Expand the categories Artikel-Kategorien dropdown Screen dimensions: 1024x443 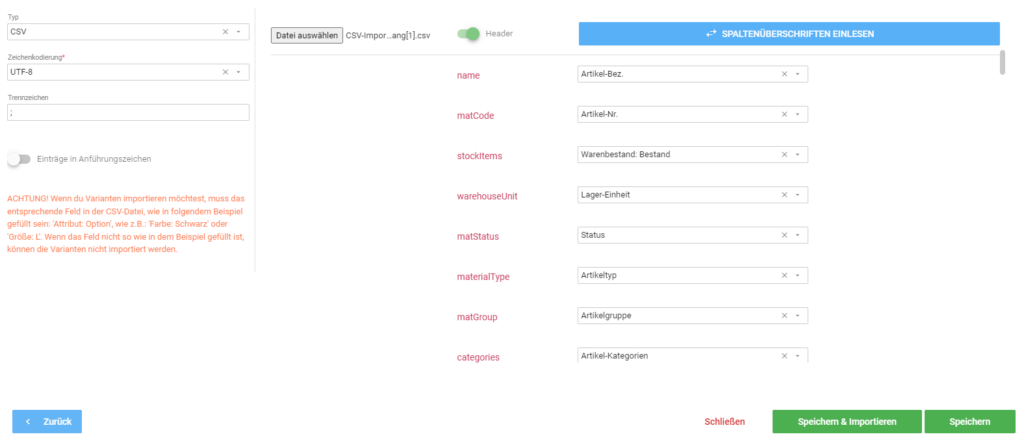797,356
